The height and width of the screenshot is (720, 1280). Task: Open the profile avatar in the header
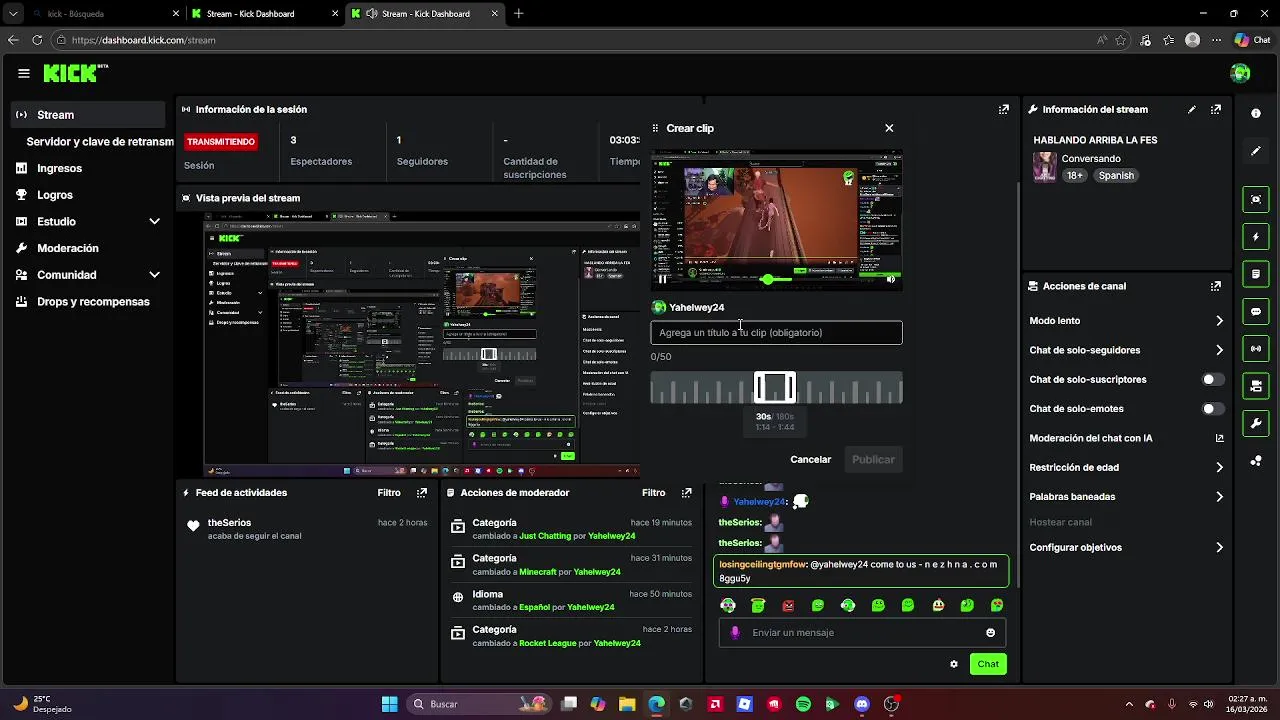pyautogui.click(x=1240, y=73)
